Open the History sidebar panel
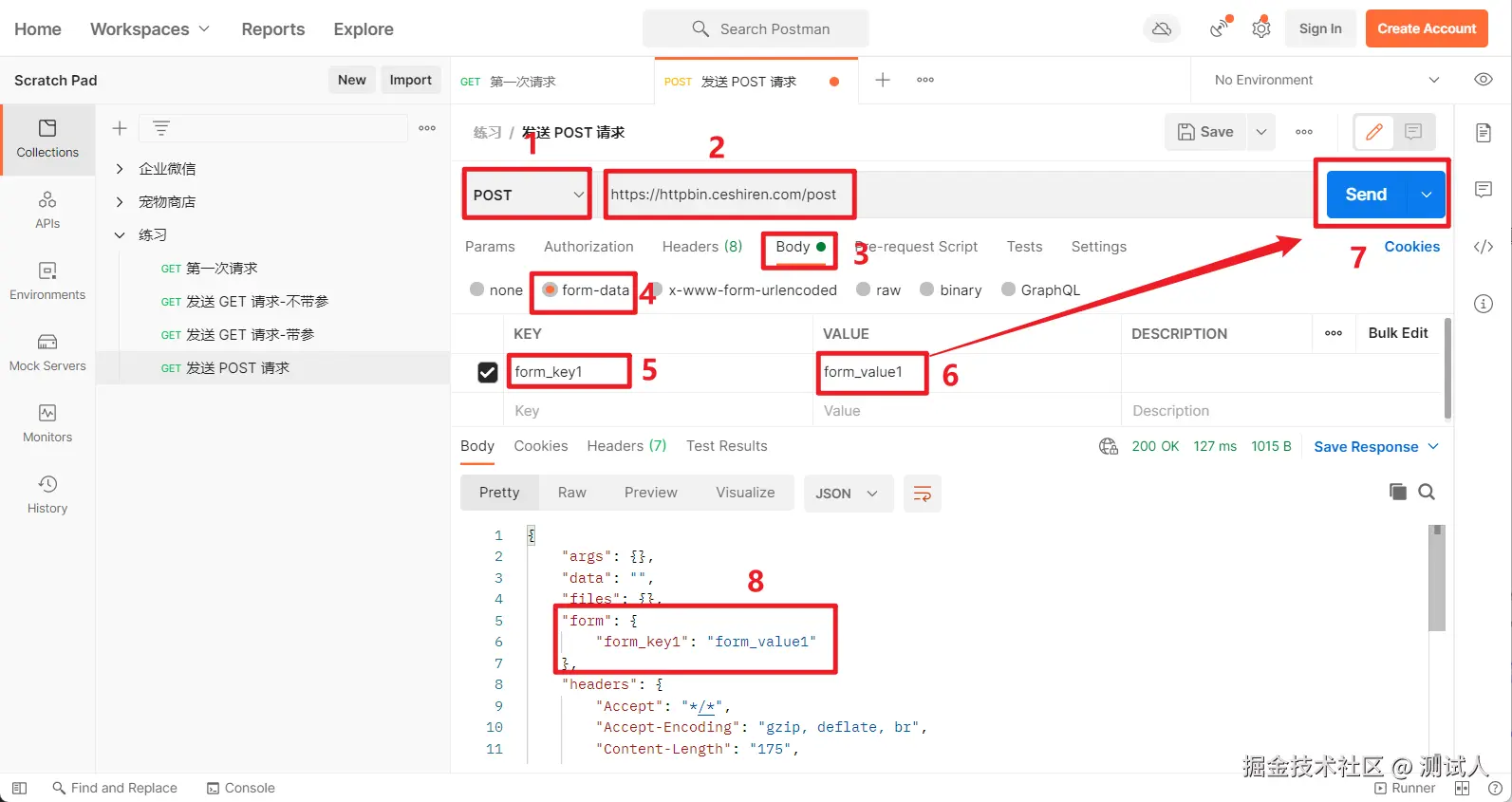The image size is (1512, 802). click(x=47, y=494)
